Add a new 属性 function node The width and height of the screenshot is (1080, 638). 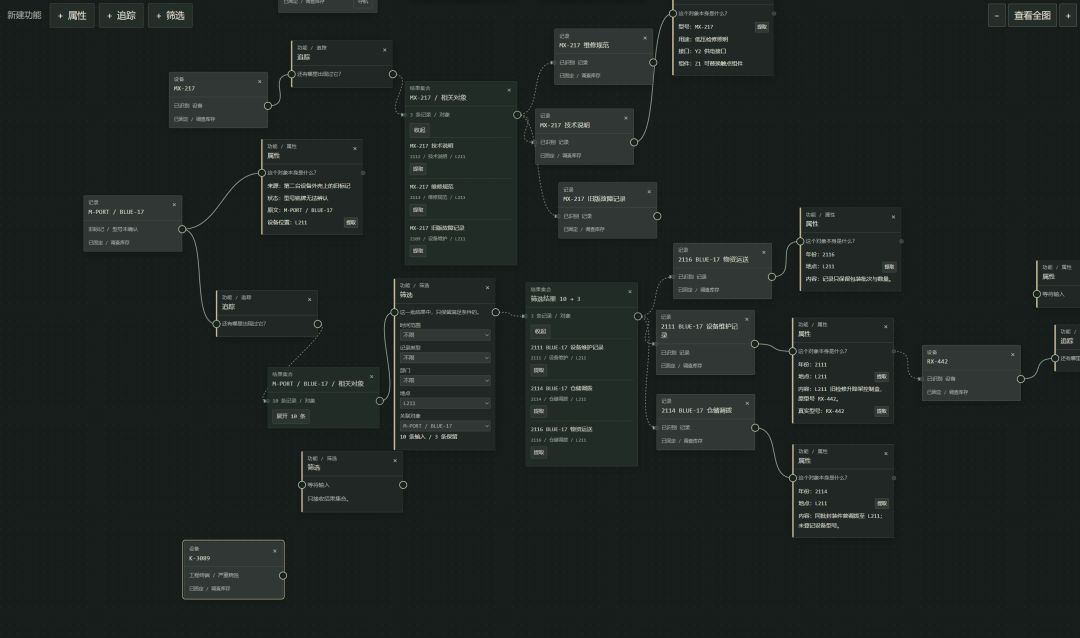[x=72, y=15]
